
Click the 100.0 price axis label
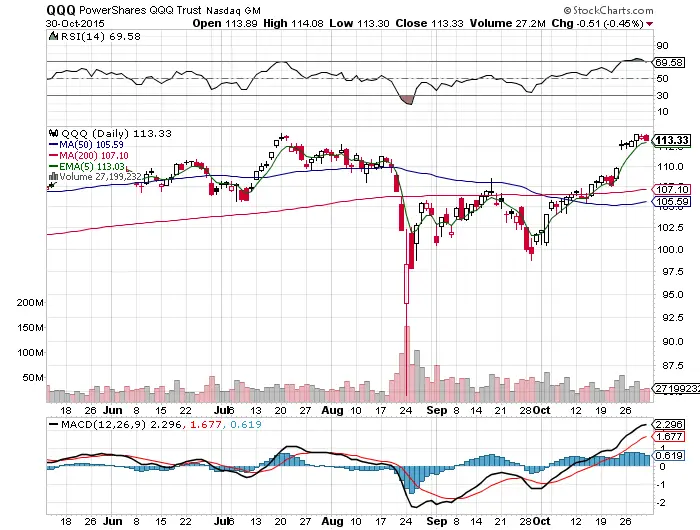[670, 250]
